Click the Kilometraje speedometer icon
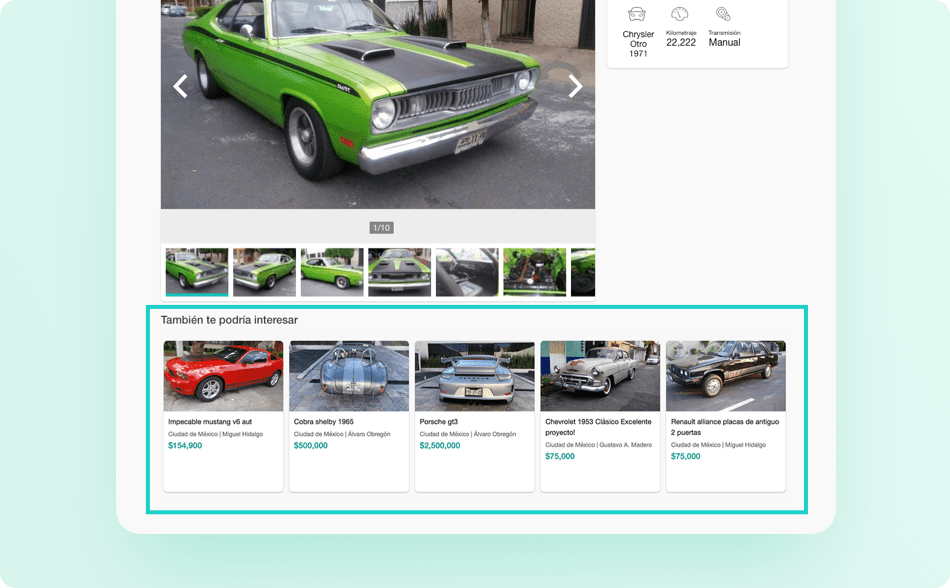This screenshot has height=588, width=950. tap(680, 14)
